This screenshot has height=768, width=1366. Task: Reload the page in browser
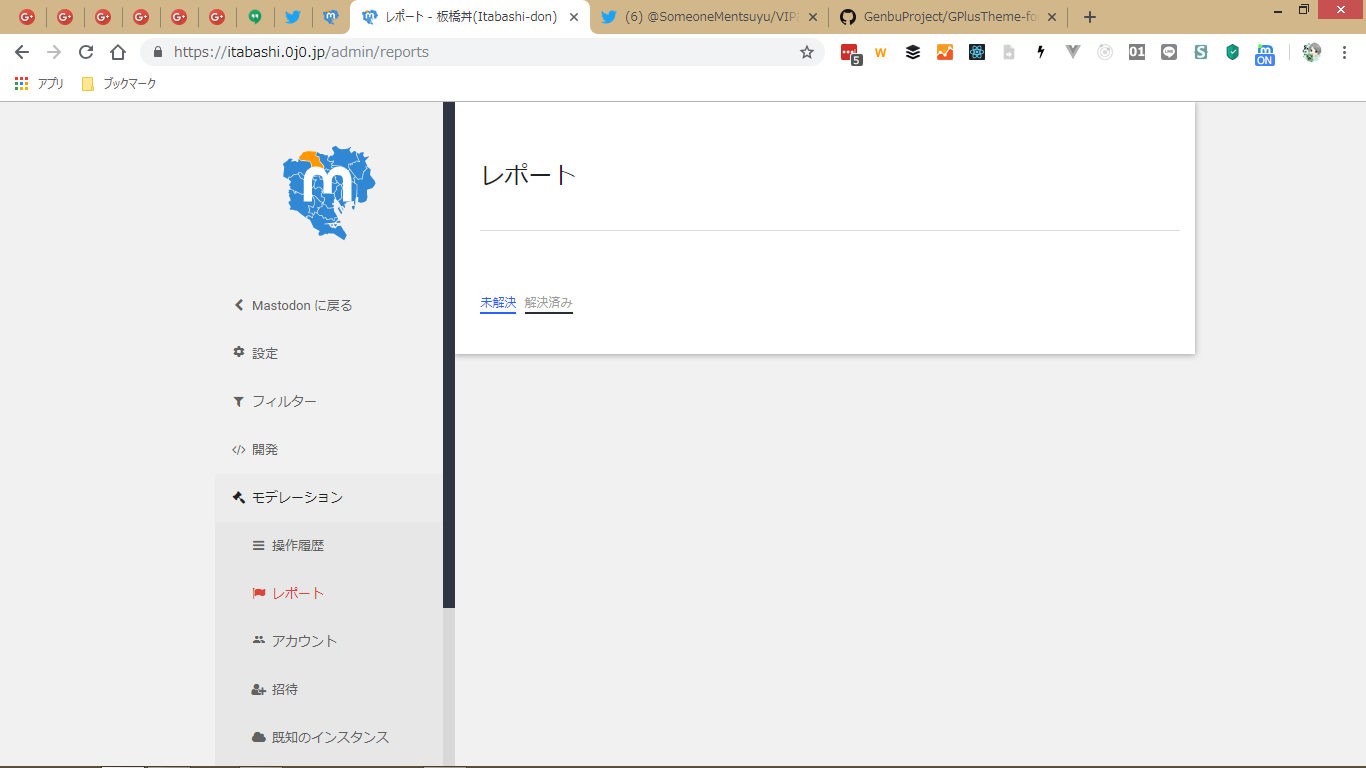click(x=86, y=52)
